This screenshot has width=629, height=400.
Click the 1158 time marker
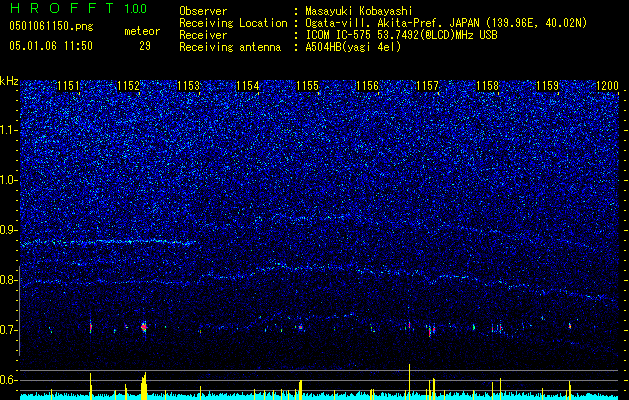click(487, 85)
